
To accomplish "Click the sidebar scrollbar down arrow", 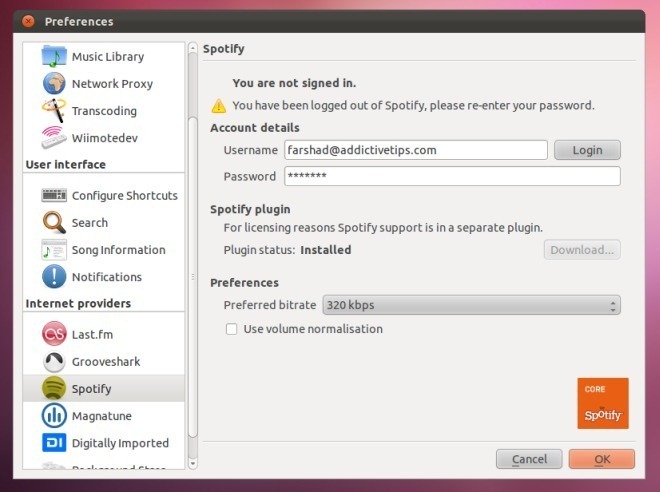I will (193, 463).
